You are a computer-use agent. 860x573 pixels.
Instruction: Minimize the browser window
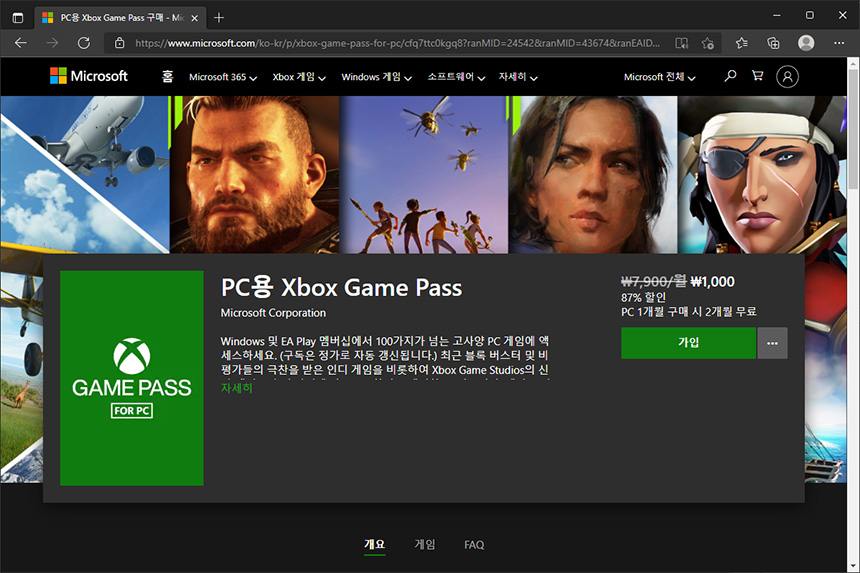777,15
